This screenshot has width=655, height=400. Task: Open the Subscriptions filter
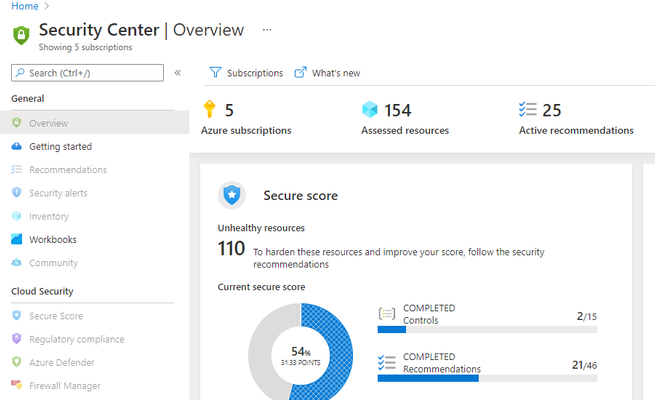[246, 73]
